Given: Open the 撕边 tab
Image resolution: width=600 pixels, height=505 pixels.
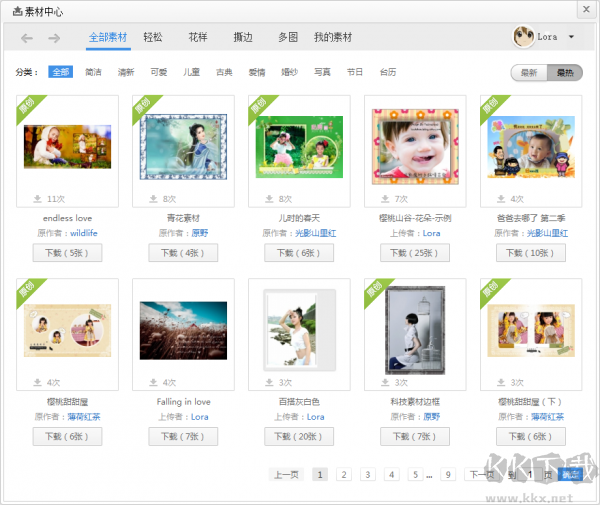Looking at the screenshot, I should tap(243, 37).
